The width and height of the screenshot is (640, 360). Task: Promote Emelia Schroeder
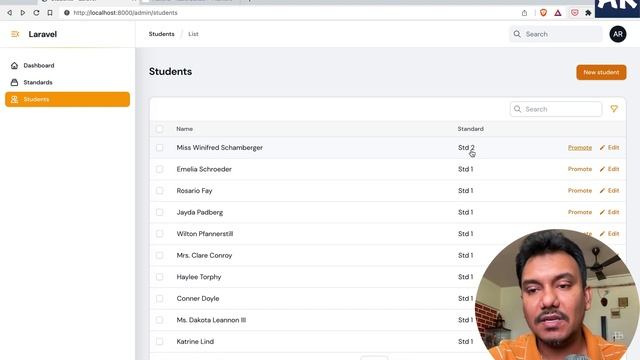click(580, 169)
